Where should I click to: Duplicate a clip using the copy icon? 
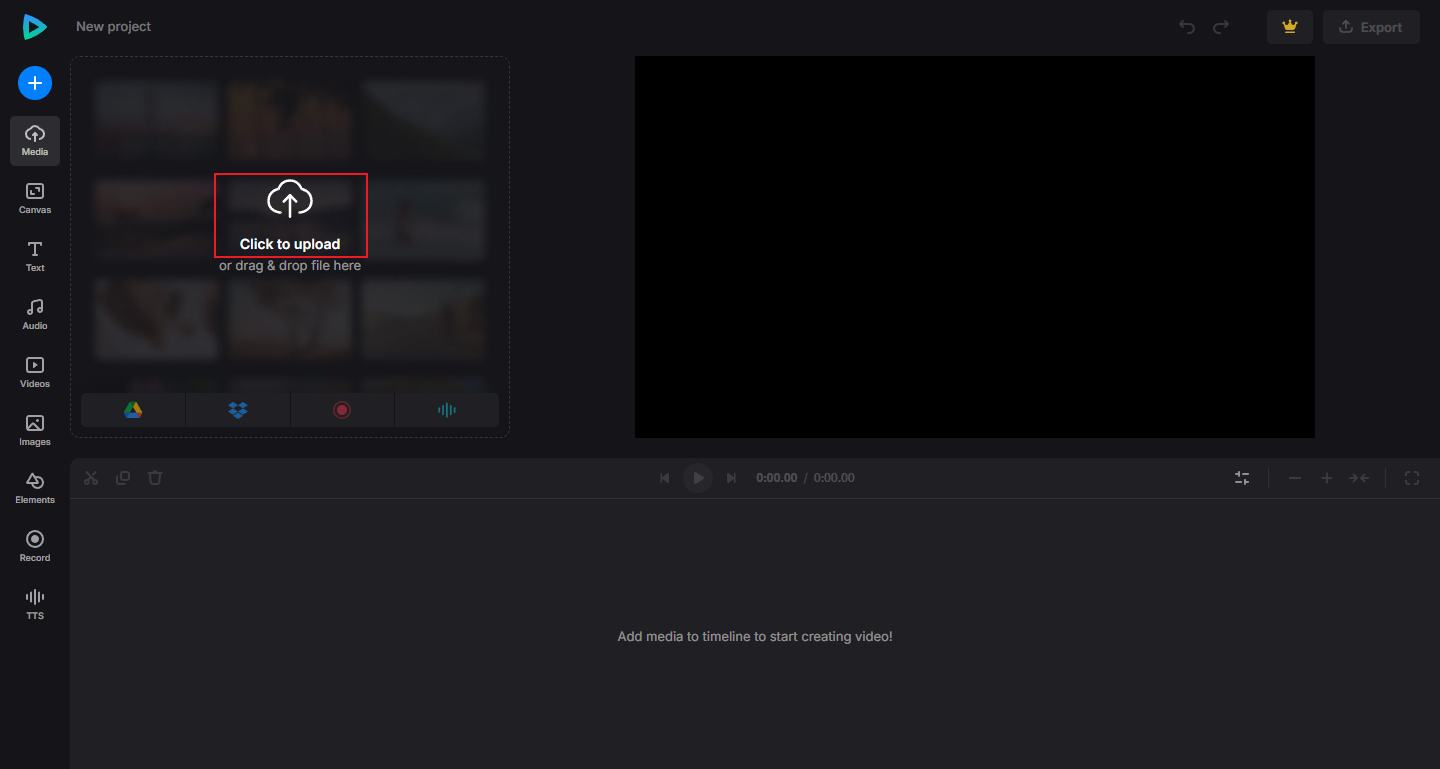pyautogui.click(x=122, y=477)
